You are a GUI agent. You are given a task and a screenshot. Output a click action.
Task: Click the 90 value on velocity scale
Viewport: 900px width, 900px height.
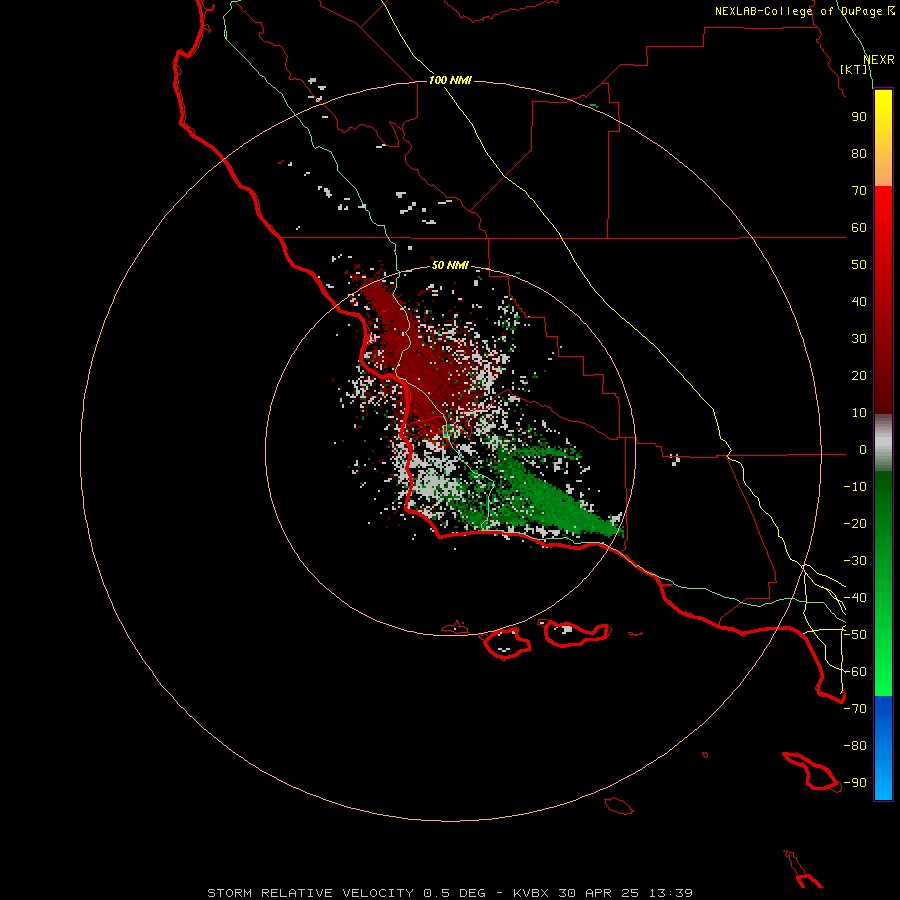pos(859,117)
